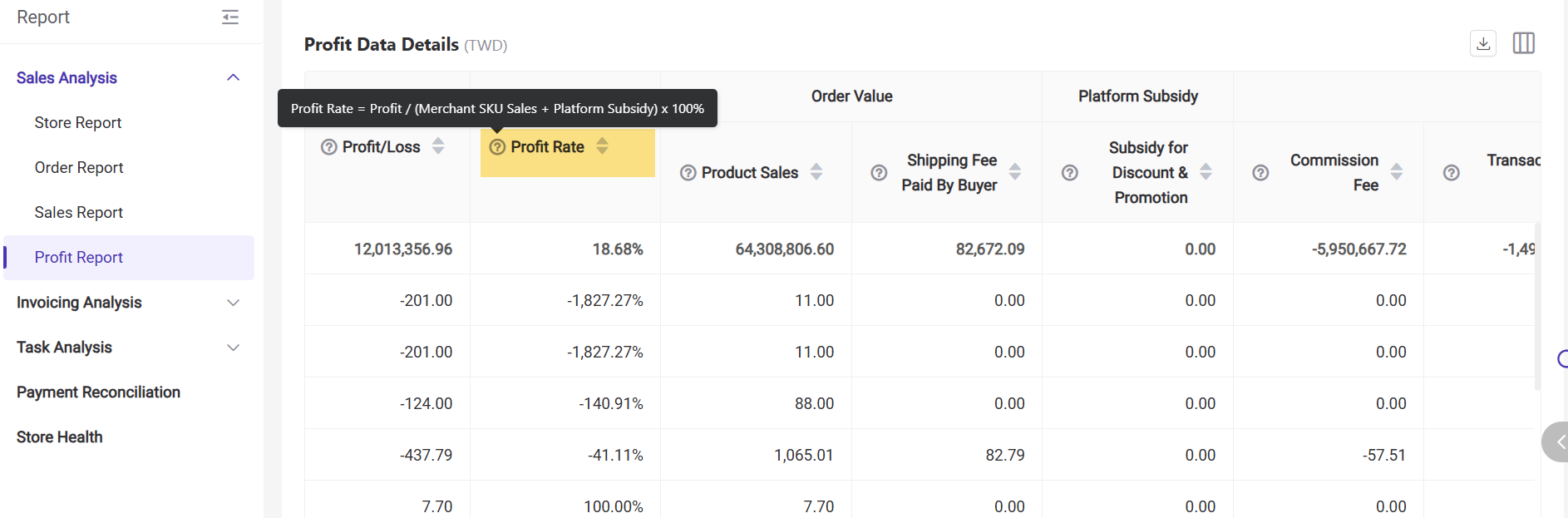Click the 18.68% profit rate cell
1568x518 pixels.
coord(618,249)
